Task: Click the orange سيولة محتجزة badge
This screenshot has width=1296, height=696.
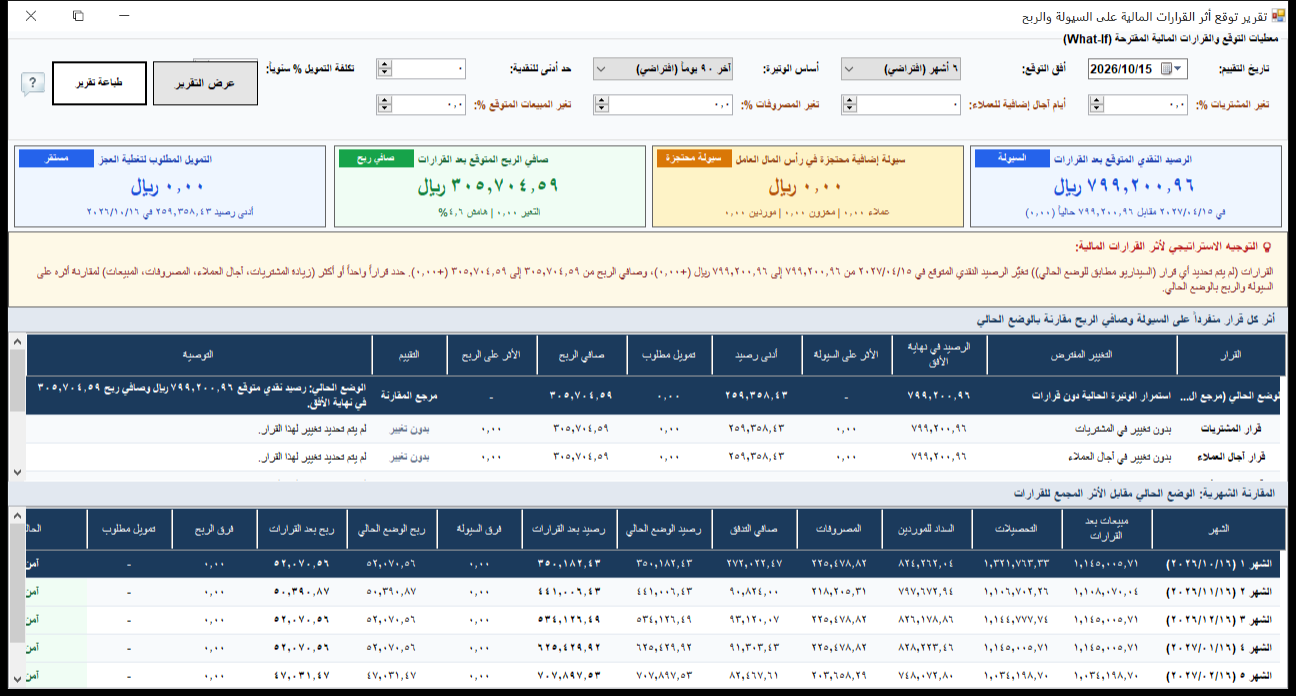Action: coord(695,159)
